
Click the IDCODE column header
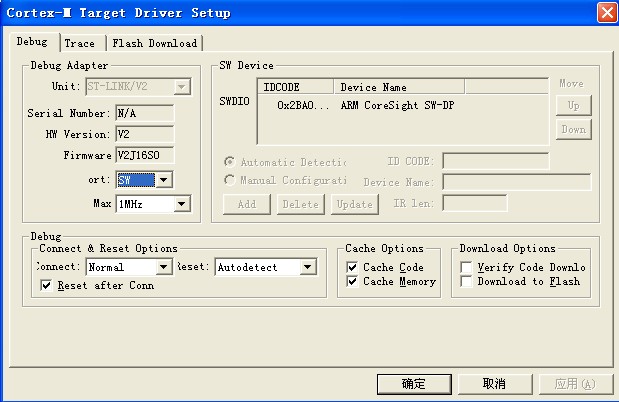[296, 87]
